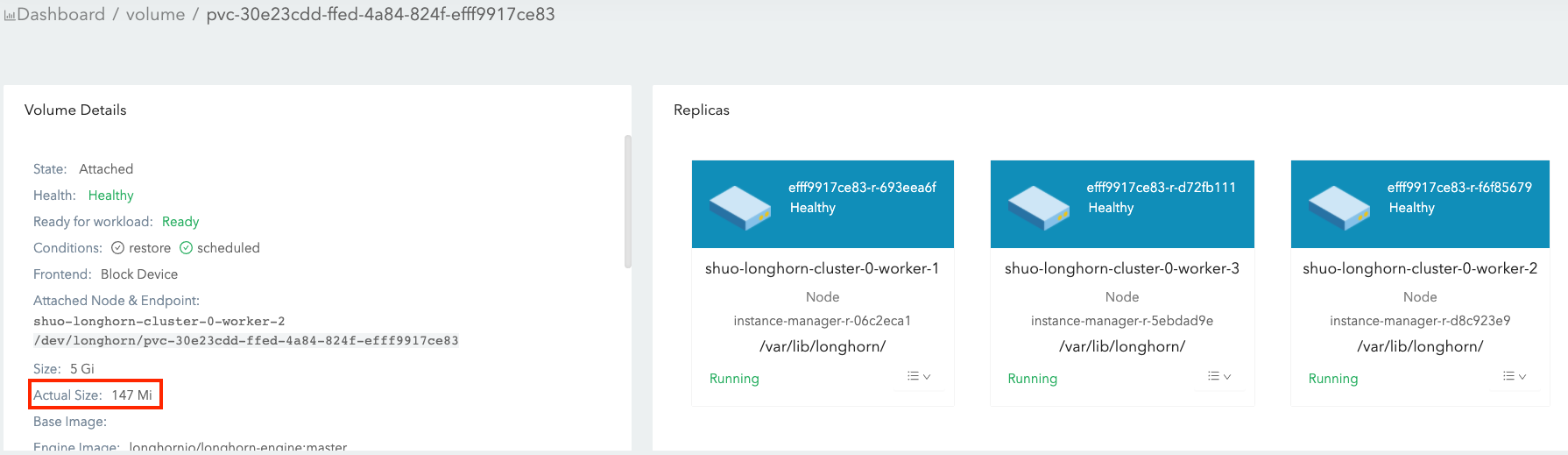Go to Dashboard via the breadcrumb
The image size is (1568, 455).
pyautogui.click(x=60, y=15)
